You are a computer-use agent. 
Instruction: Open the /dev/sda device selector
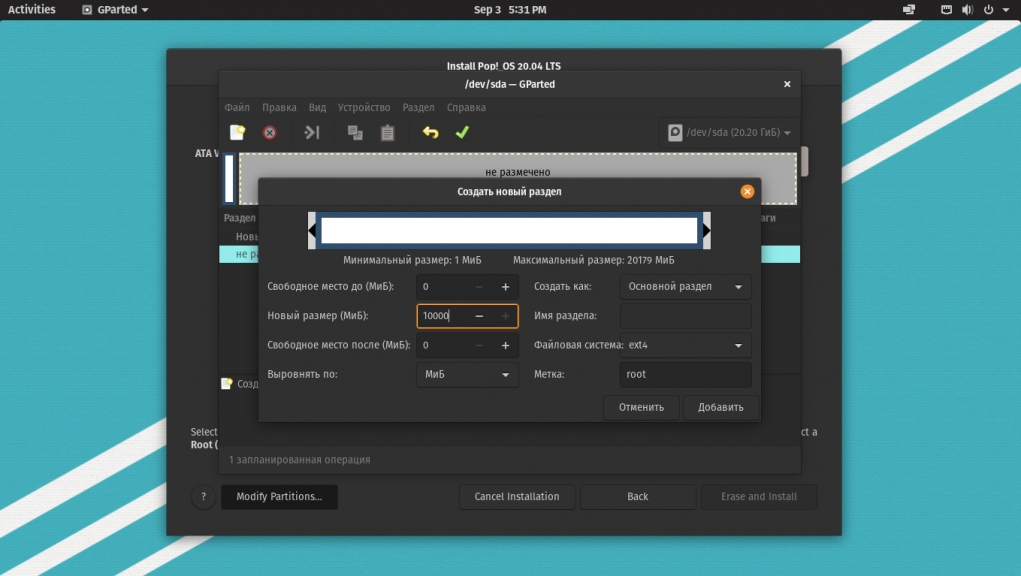729,132
